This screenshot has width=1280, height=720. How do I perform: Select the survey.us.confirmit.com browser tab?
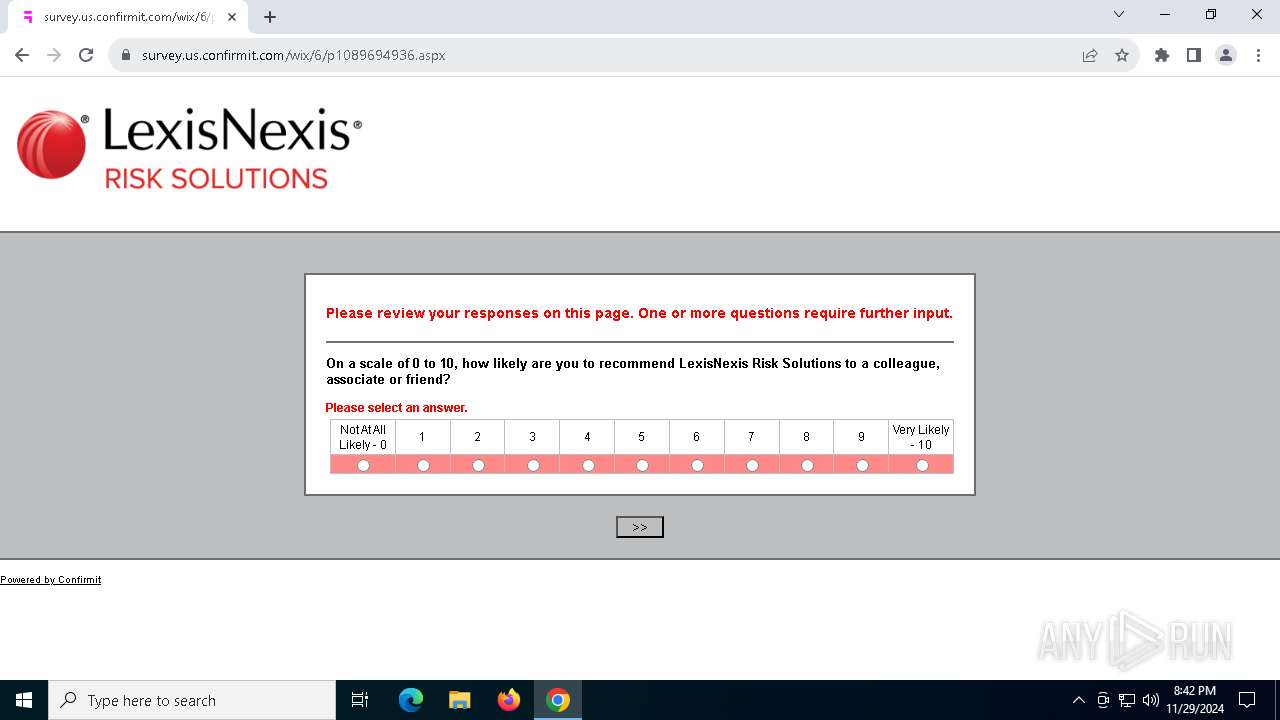point(130,17)
